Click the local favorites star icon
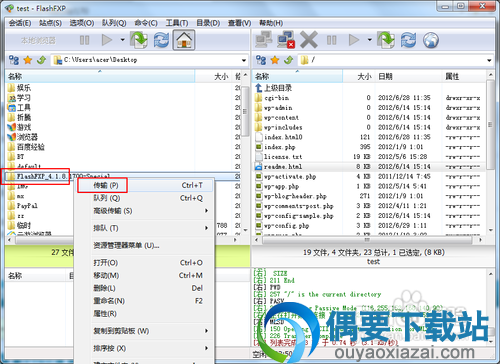The width and height of the screenshot is (500, 364). 28,60
